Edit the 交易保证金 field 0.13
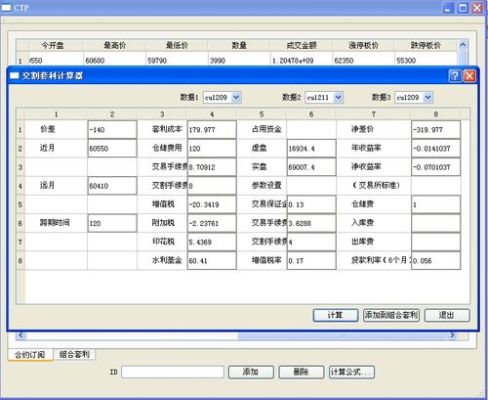The image size is (488, 400). pos(311,204)
